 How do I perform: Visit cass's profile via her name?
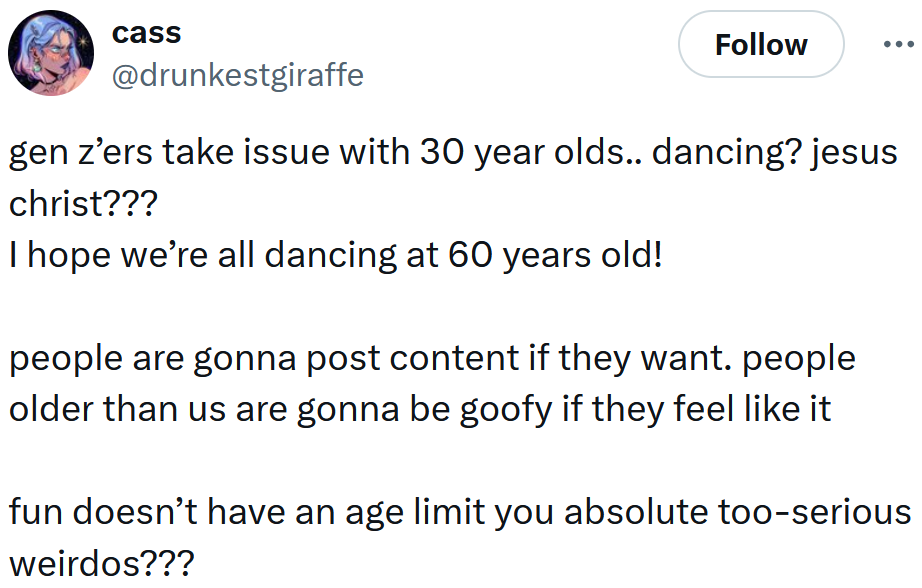click(x=147, y=31)
